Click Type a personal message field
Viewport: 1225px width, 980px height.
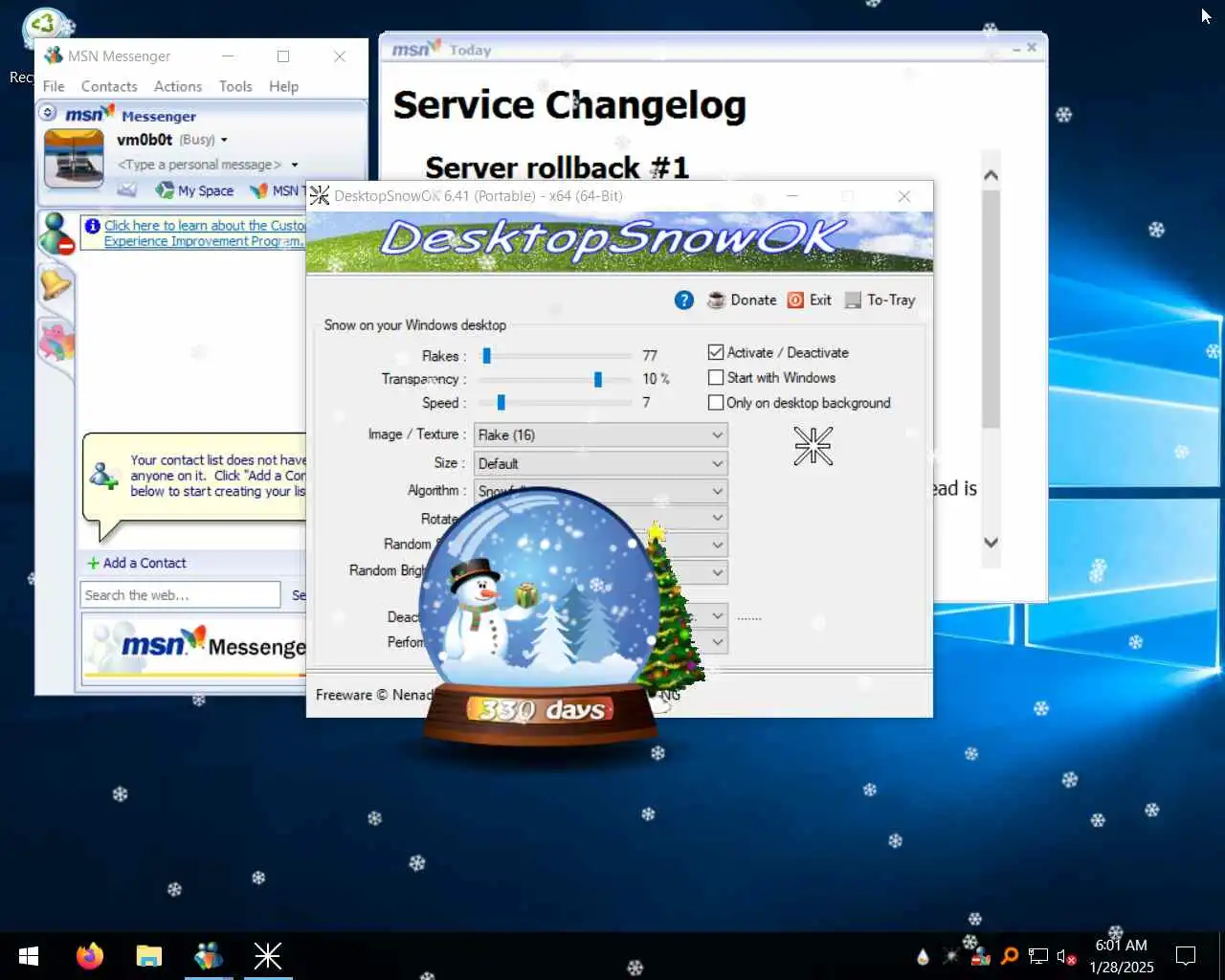(x=199, y=165)
